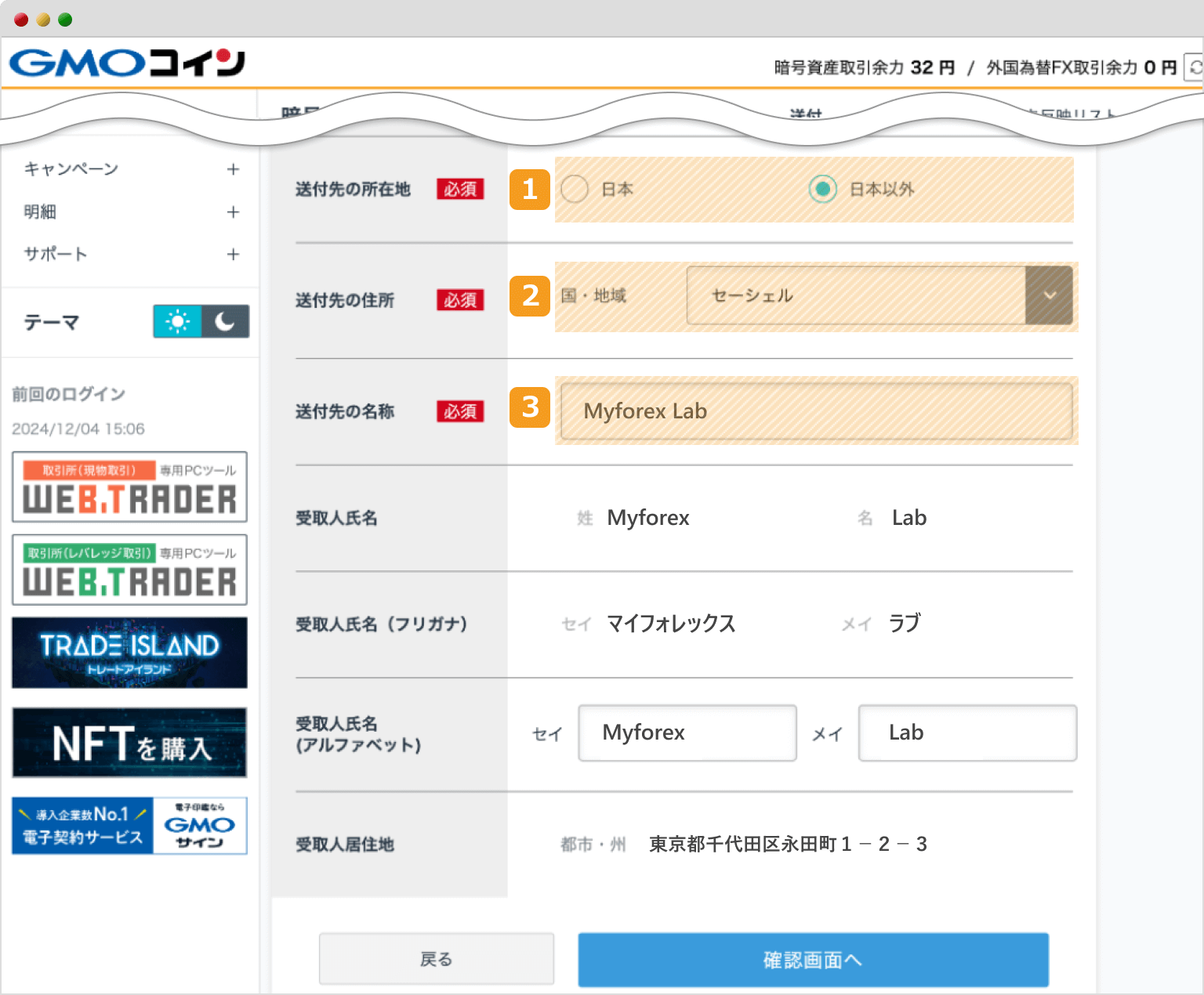
Task: Click the 確認画面へ button
Action: coord(814,960)
